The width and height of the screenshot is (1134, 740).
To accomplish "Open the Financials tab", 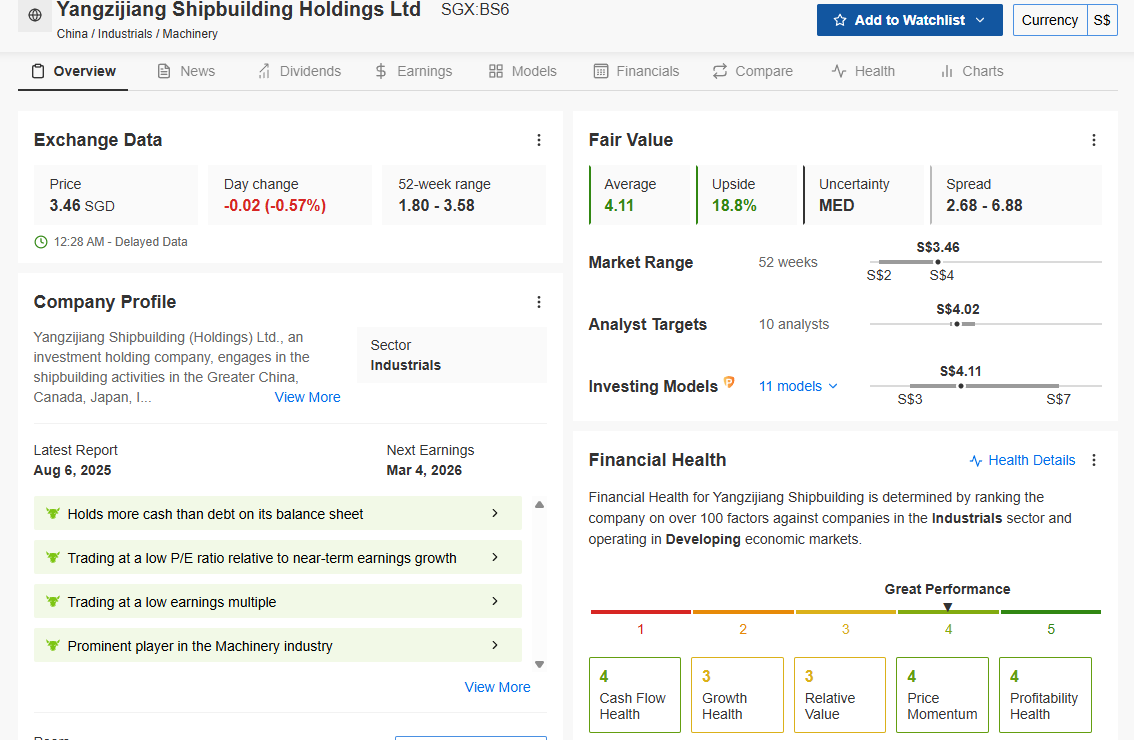I will click(x=636, y=71).
